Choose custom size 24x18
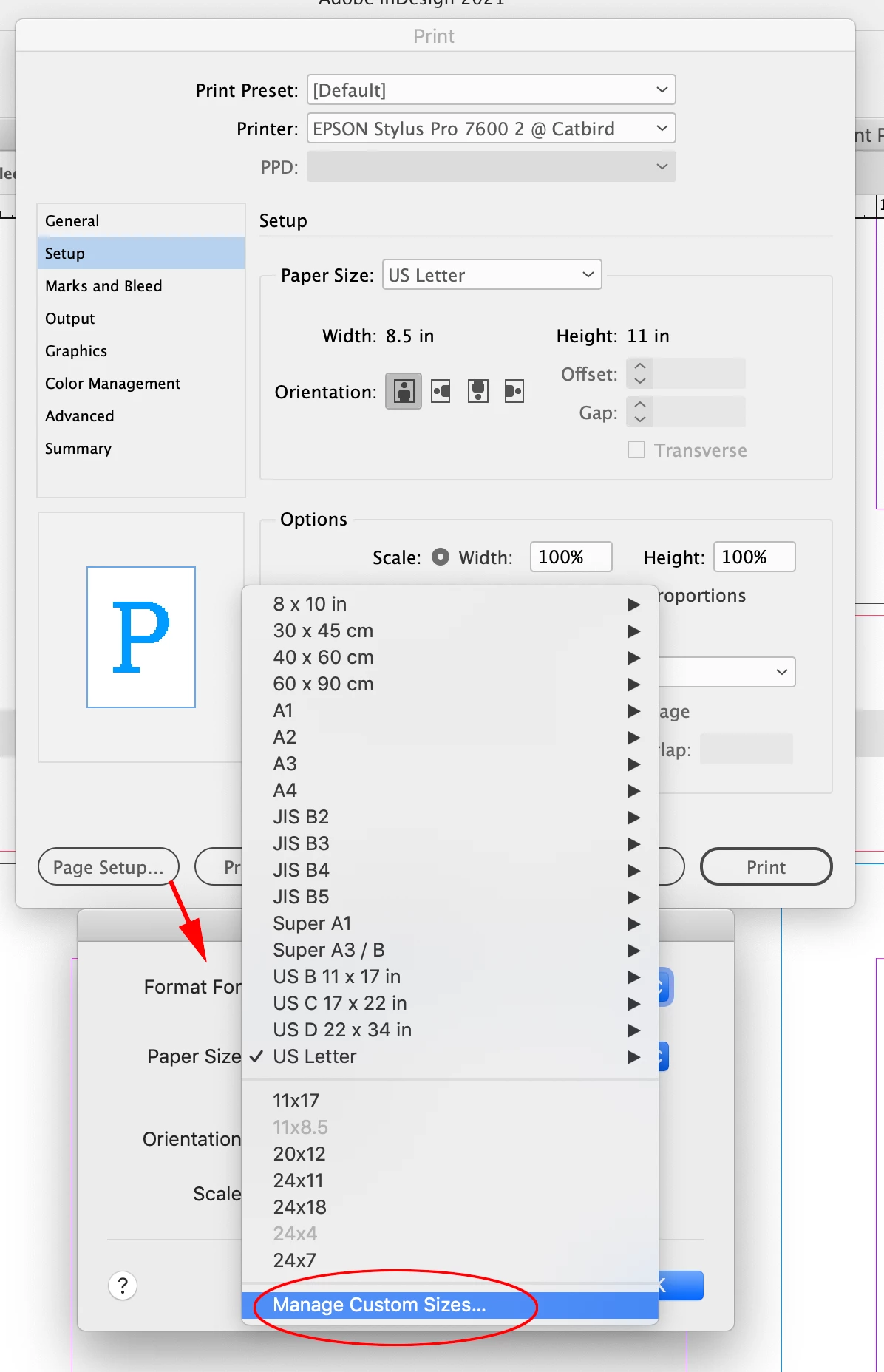 pyautogui.click(x=450, y=1207)
